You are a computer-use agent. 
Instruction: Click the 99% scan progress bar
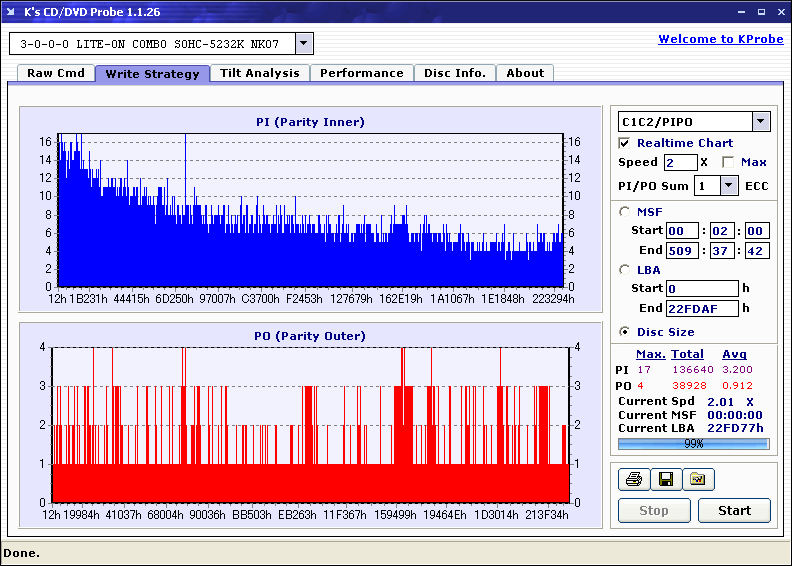693,443
